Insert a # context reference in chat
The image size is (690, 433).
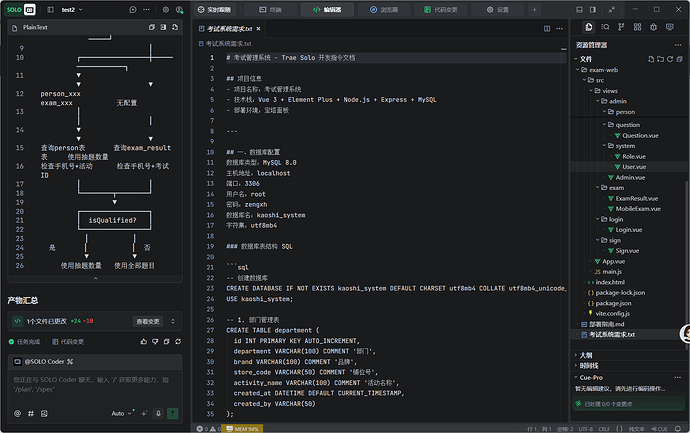tap(31, 414)
